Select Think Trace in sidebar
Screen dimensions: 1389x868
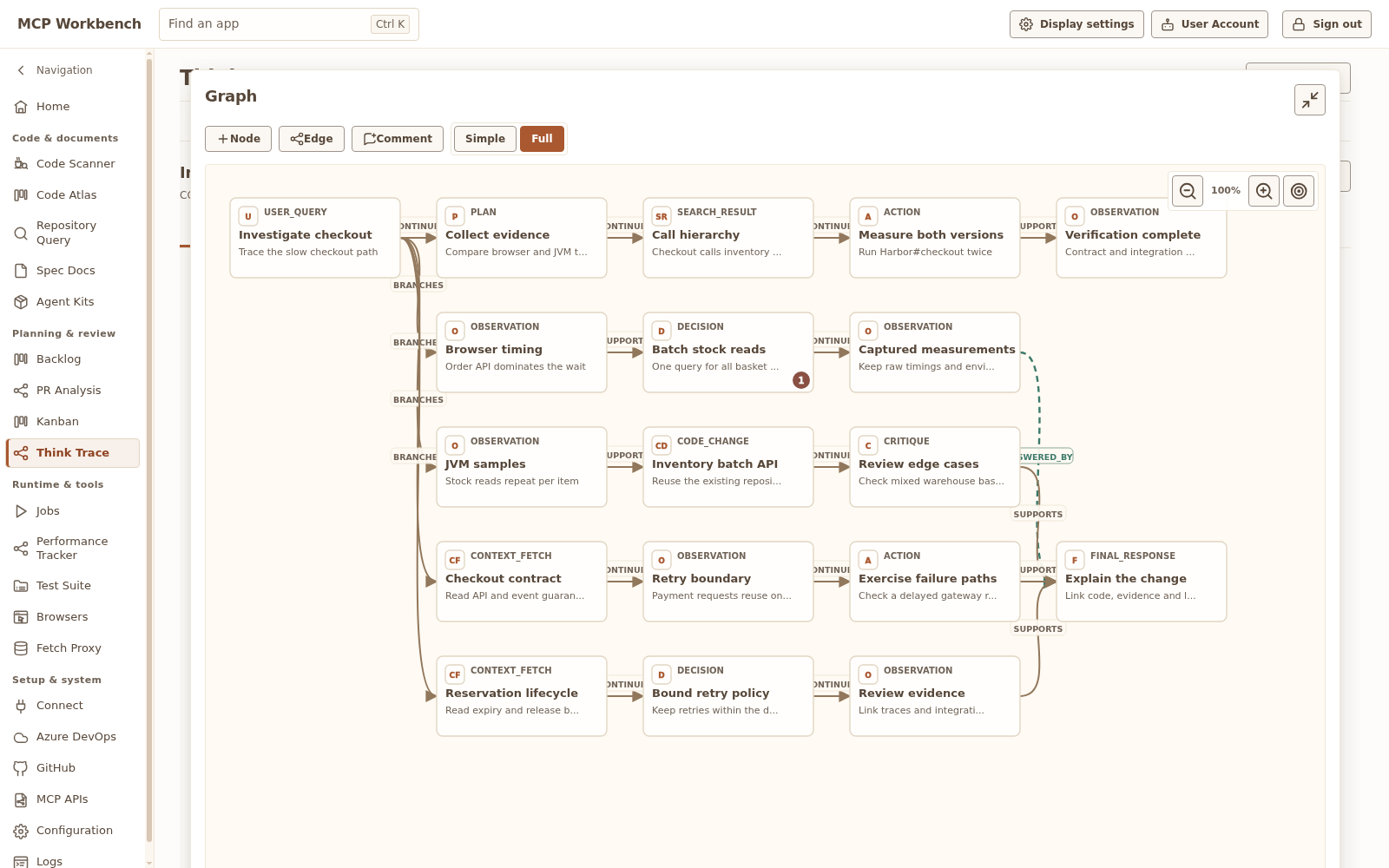[73, 452]
